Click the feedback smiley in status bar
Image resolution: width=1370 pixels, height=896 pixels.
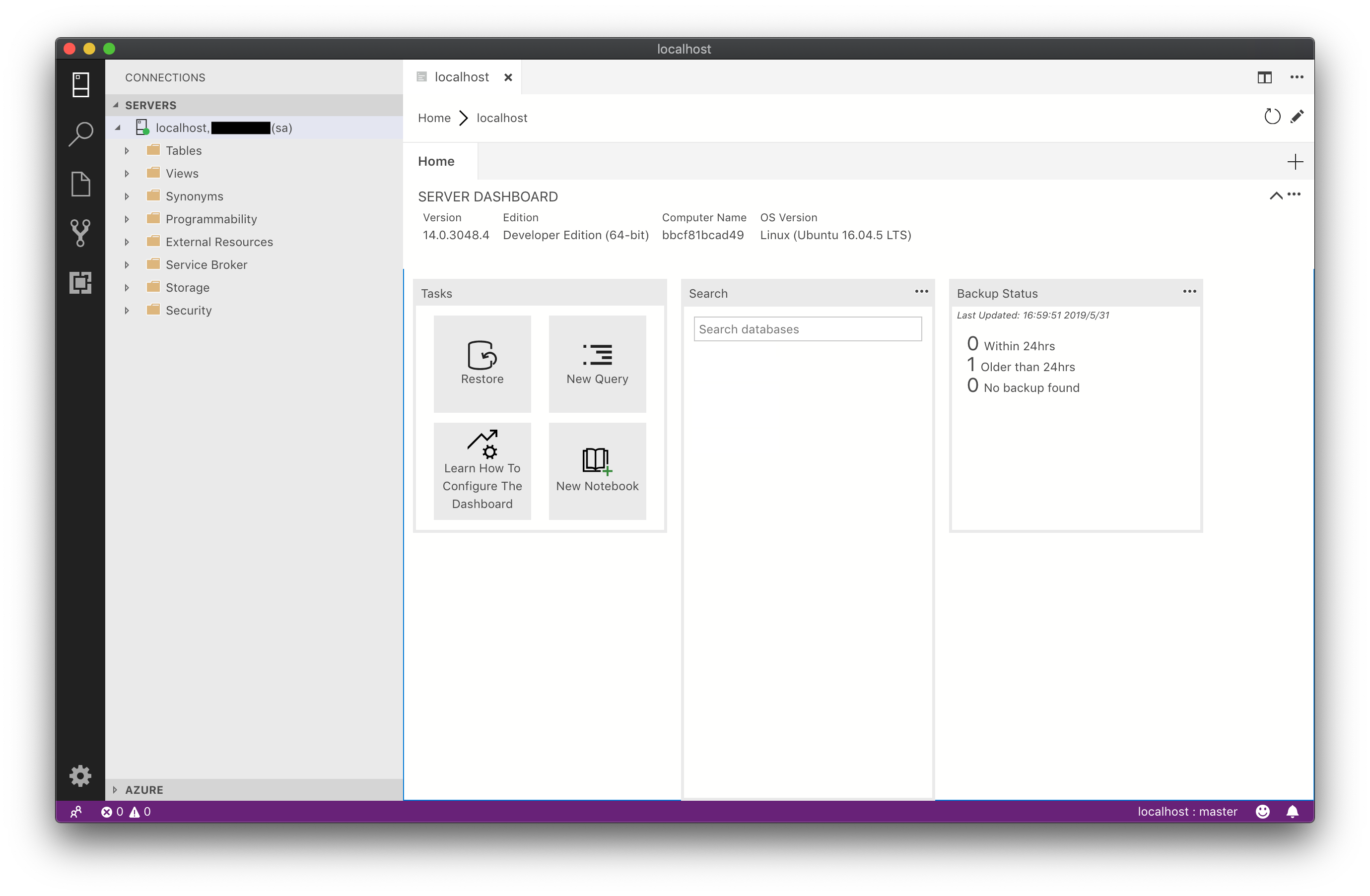(x=1262, y=811)
